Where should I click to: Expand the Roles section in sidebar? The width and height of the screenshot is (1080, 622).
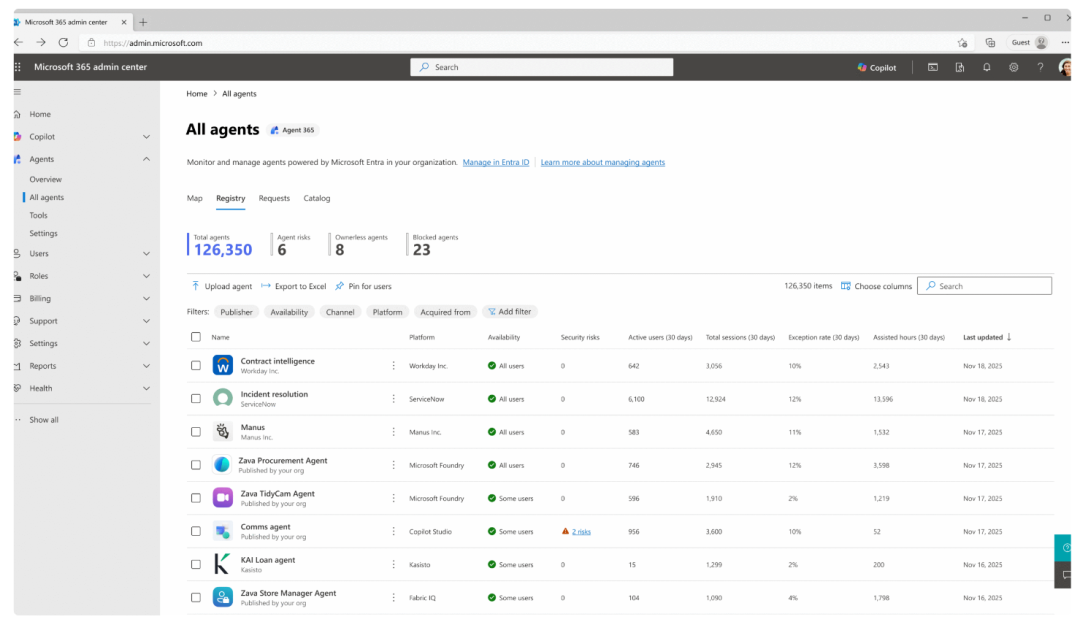coord(146,276)
